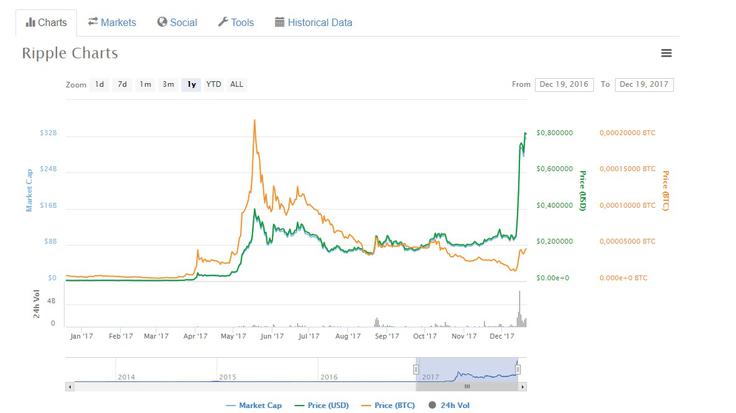Click the 0,00020000 BTC axis label
Viewport: 736px width, 413px height.
click(x=627, y=133)
